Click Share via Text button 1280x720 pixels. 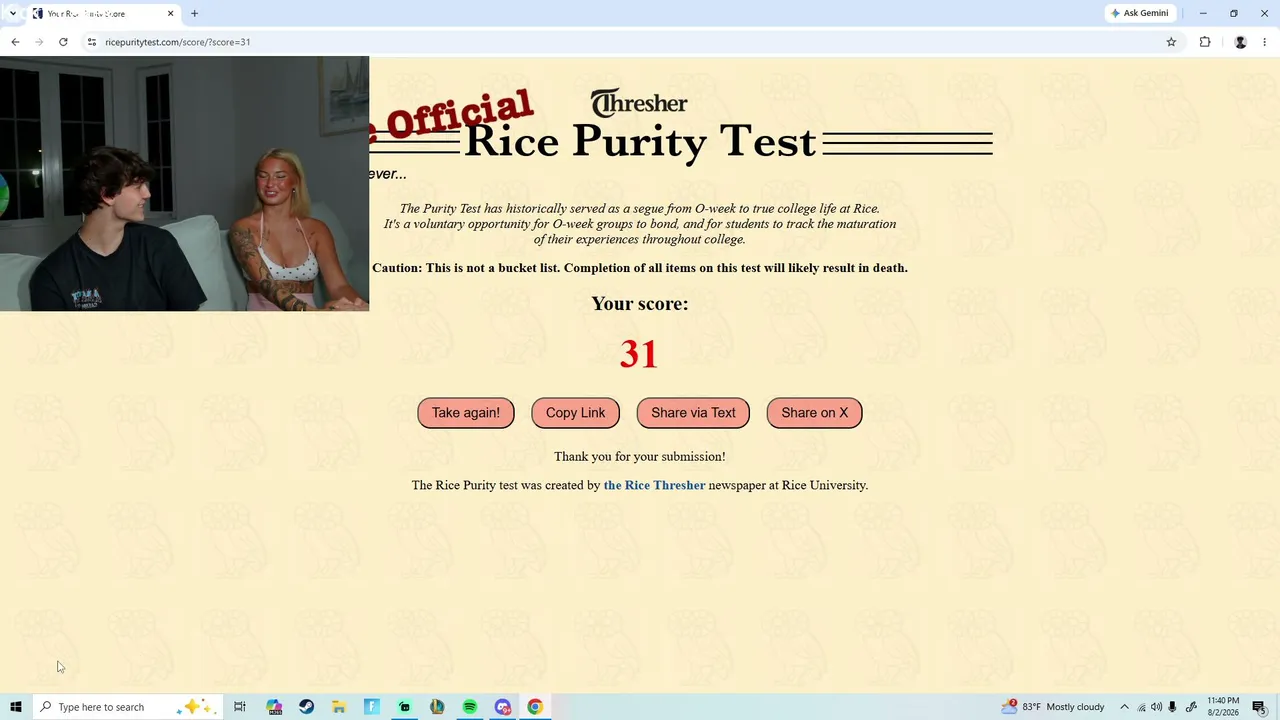click(693, 413)
